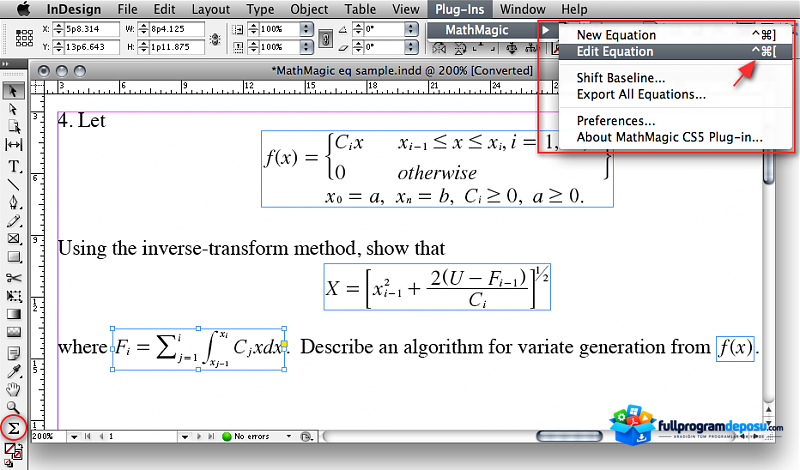The width and height of the screenshot is (800, 470).
Task: Open the status bar Open menu icon
Action: (306, 437)
